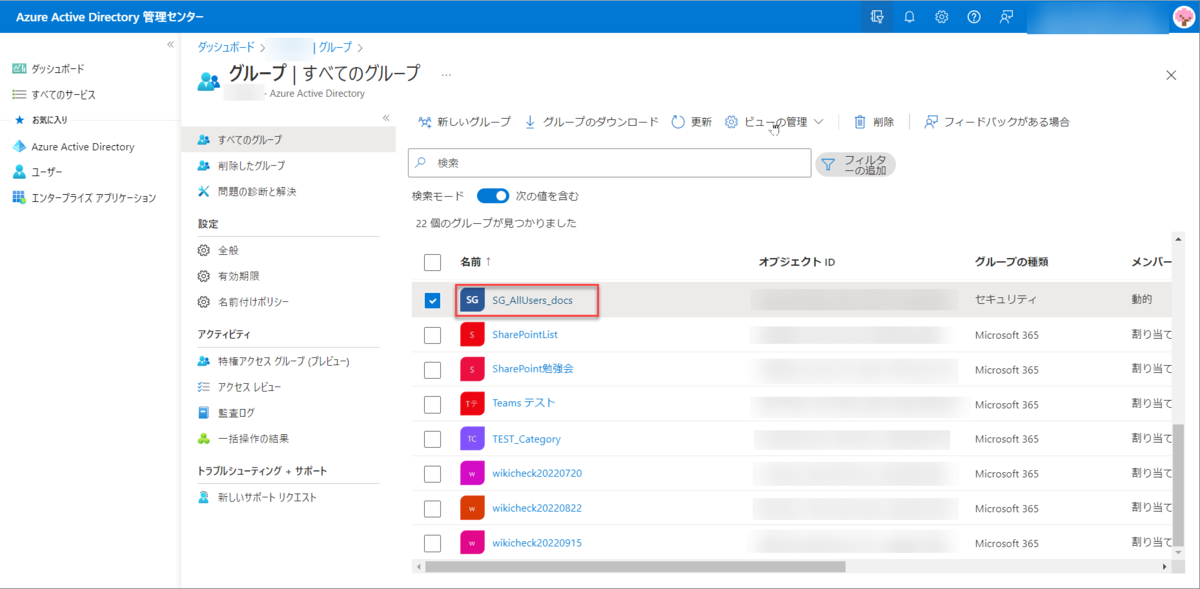Open help question mark icon
The image size is (1200, 589).
pos(974,17)
